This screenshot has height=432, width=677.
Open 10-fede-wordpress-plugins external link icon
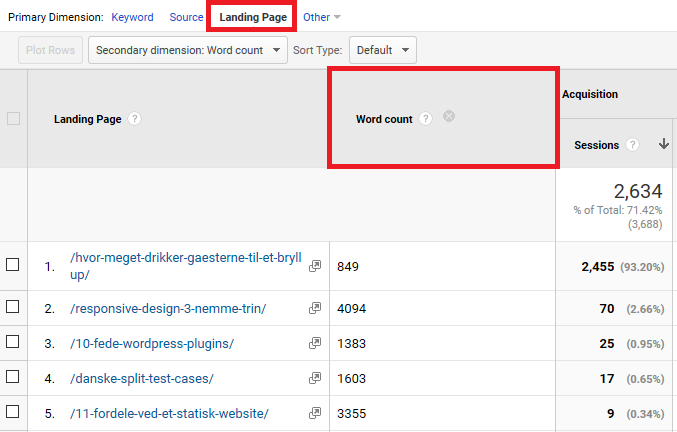[315, 343]
